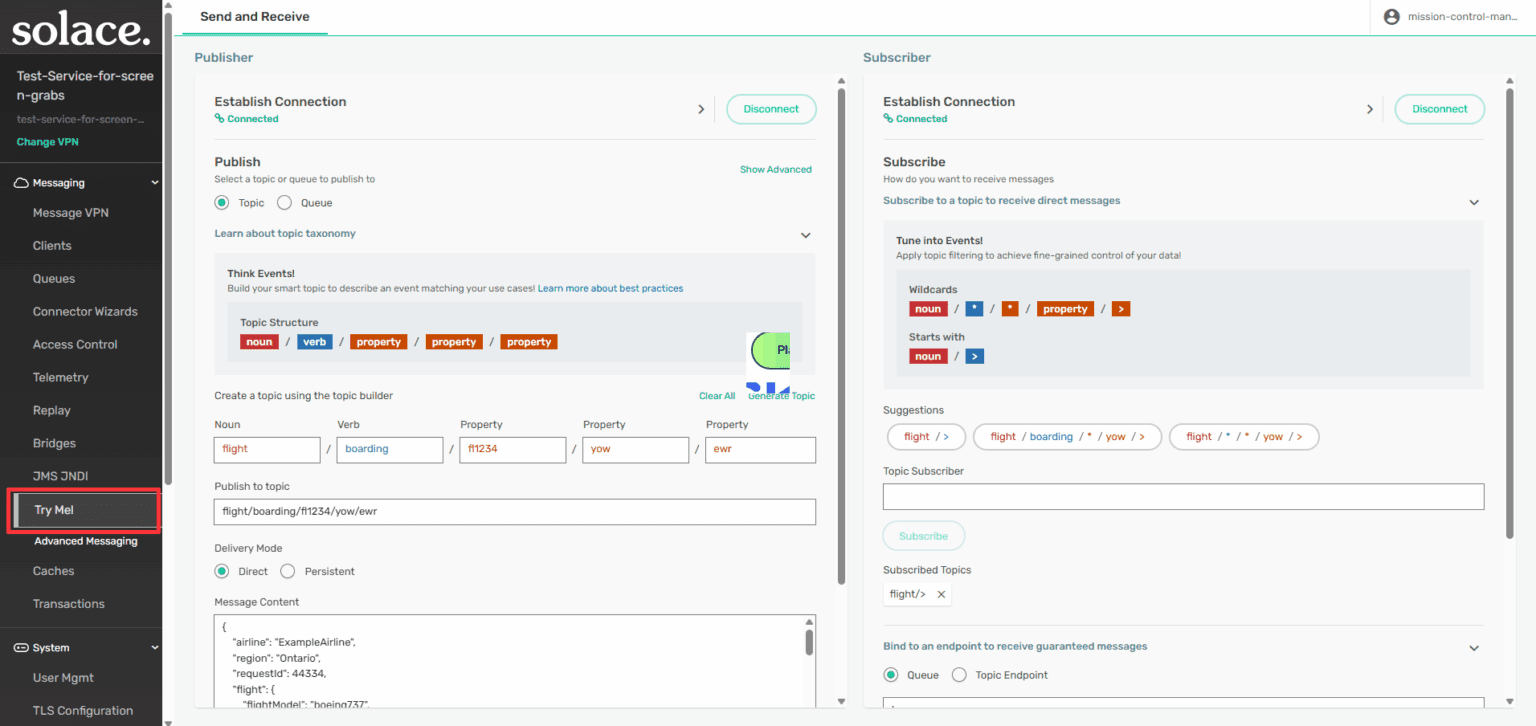Click the noun chip under Wildcards

point(928,308)
